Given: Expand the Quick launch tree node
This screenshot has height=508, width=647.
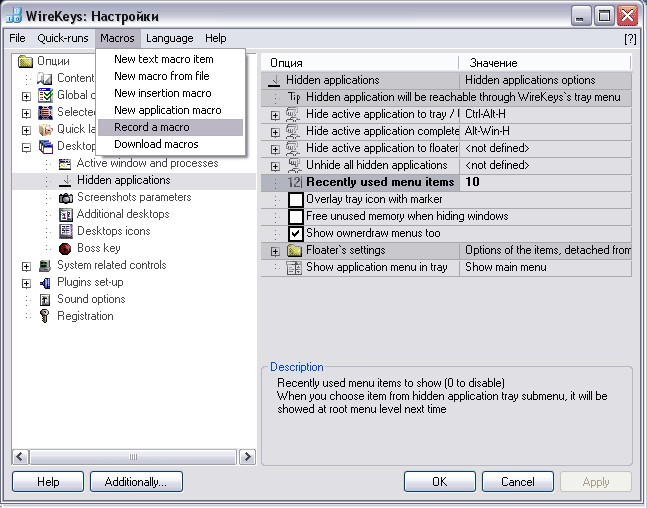Looking at the screenshot, I should click(x=26, y=130).
